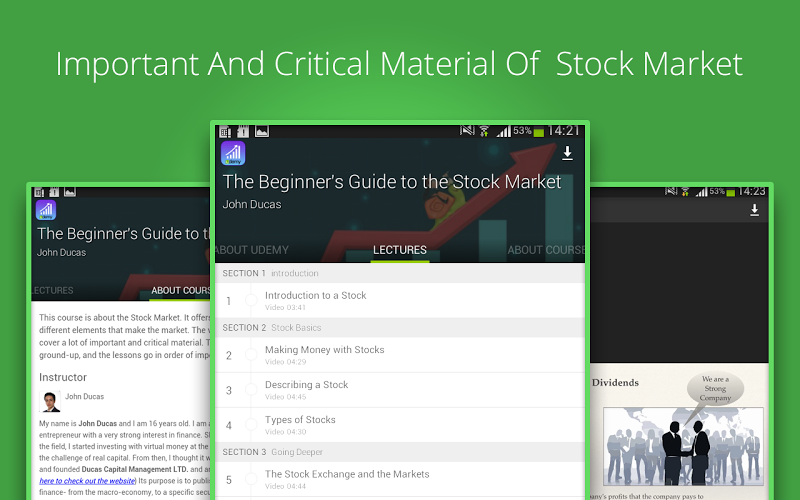Tap the mute icon in the center phone status bar
The height and width of the screenshot is (500, 800).
pyautogui.click(x=467, y=131)
